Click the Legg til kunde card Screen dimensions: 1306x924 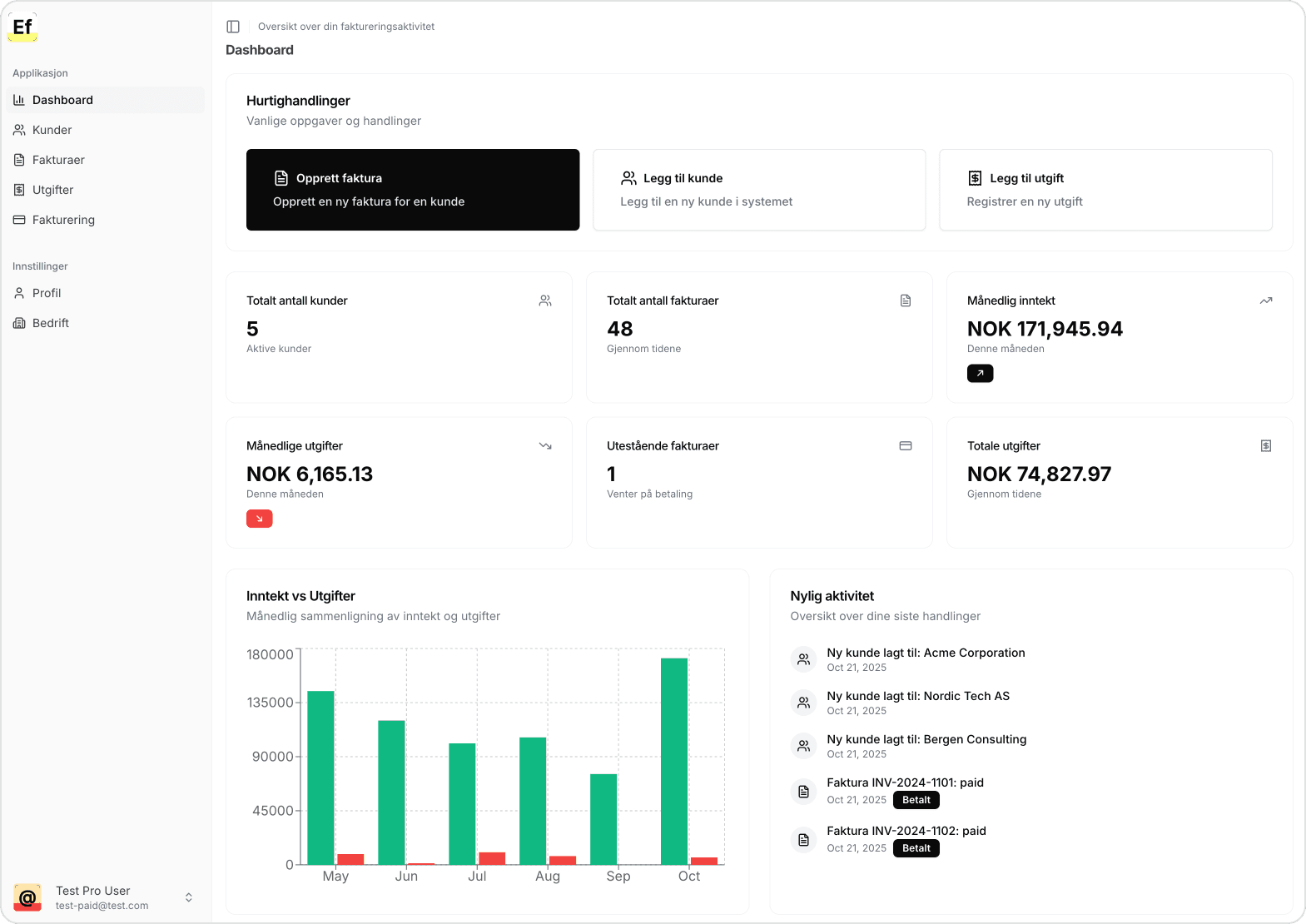point(758,190)
